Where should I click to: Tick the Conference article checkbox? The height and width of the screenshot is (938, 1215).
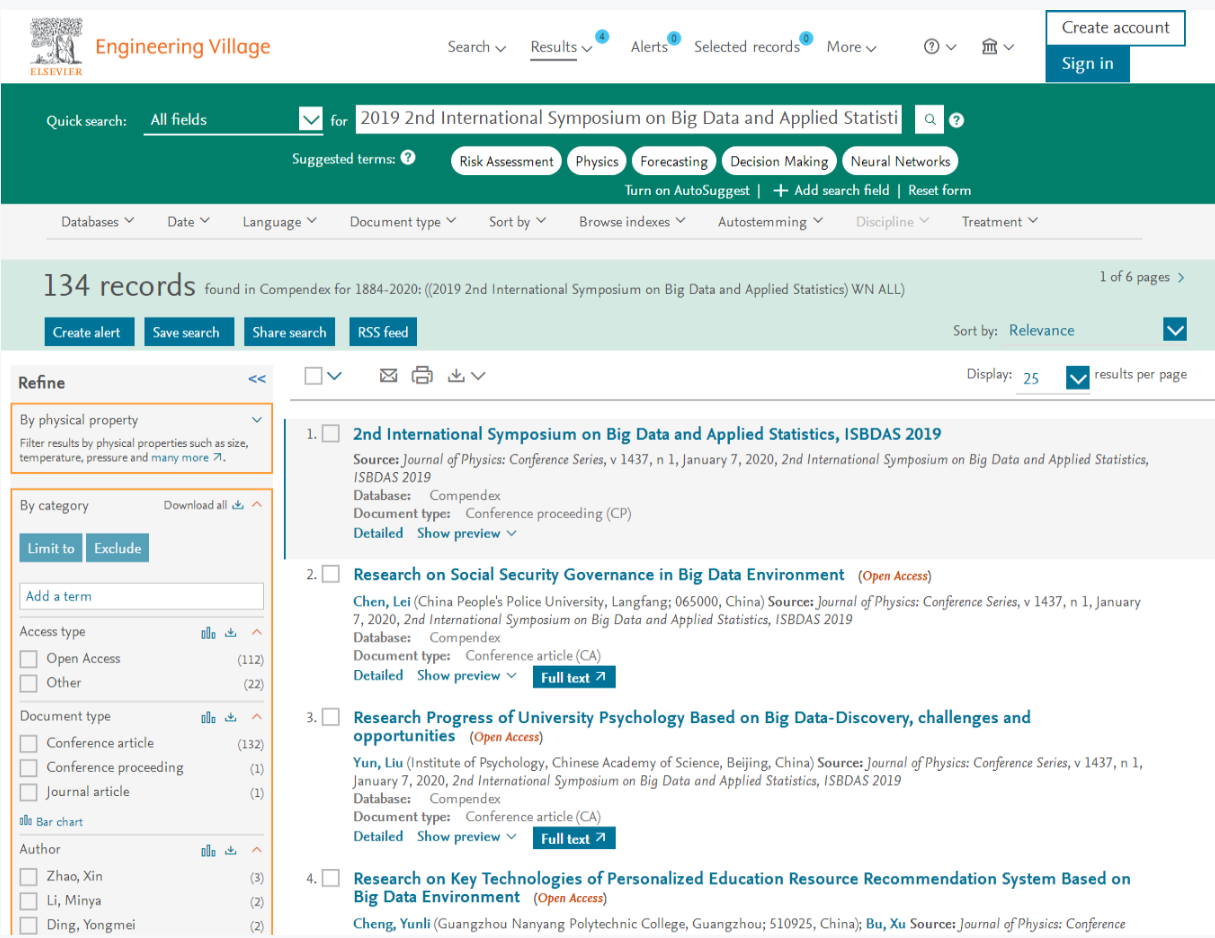pyautogui.click(x=29, y=744)
